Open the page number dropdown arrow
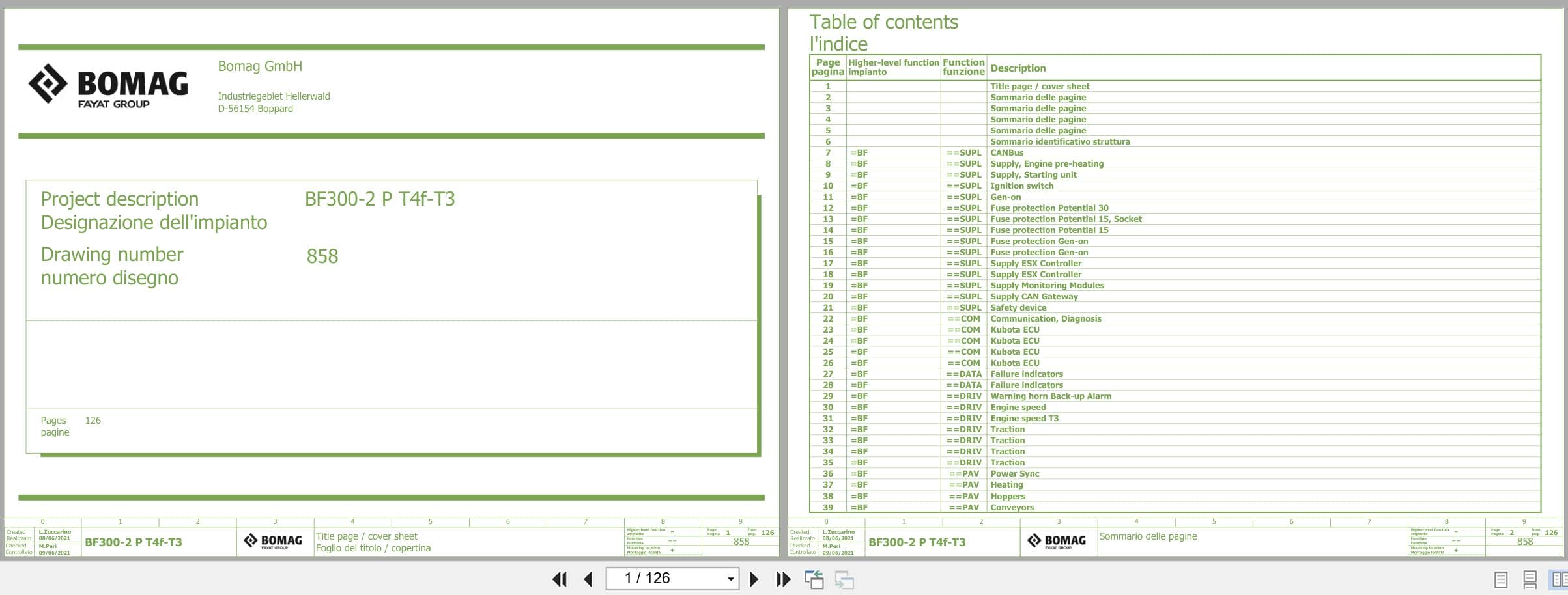 point(730,579)
